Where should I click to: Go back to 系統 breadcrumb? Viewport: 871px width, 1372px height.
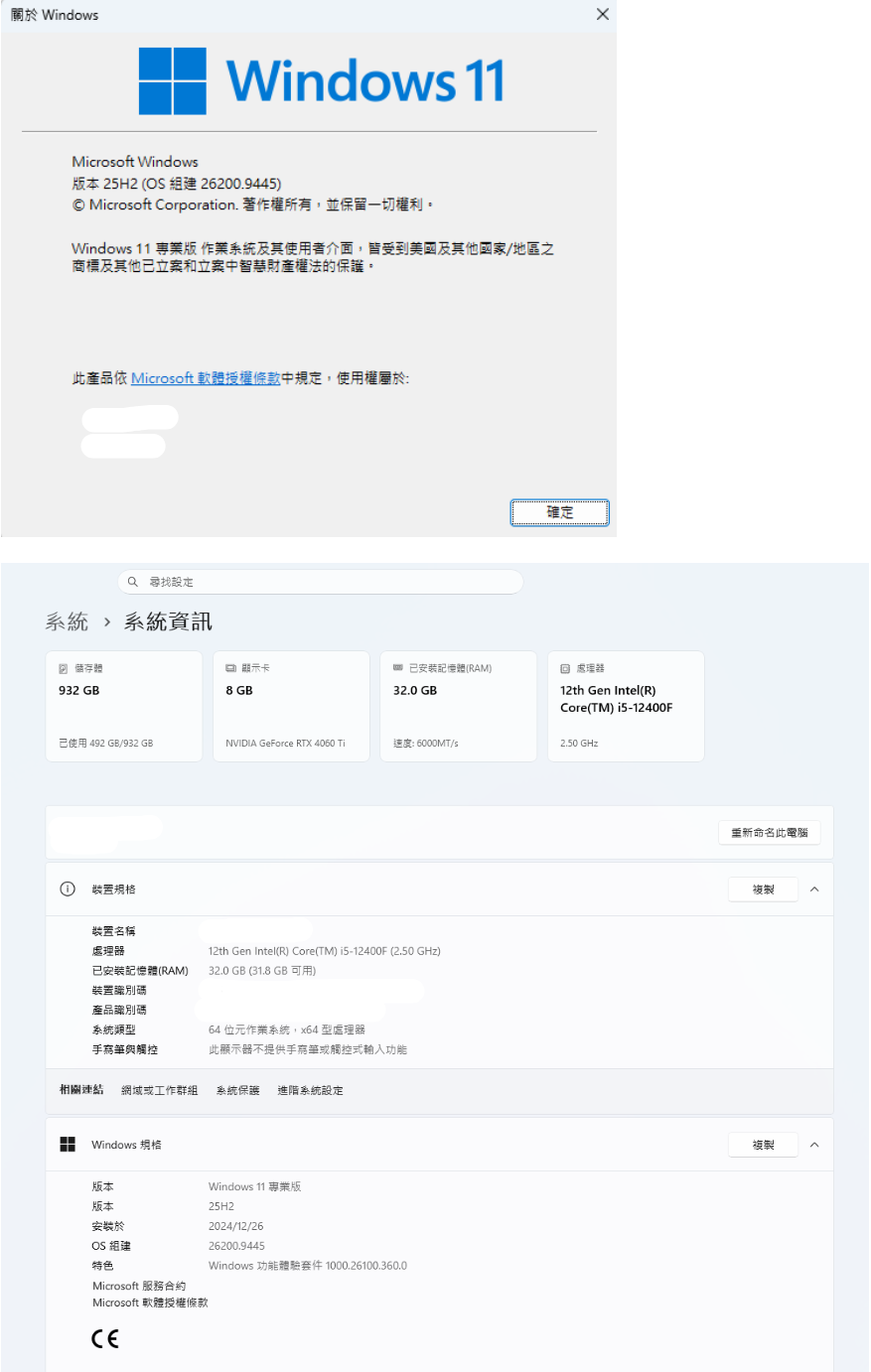coord(67,621)
